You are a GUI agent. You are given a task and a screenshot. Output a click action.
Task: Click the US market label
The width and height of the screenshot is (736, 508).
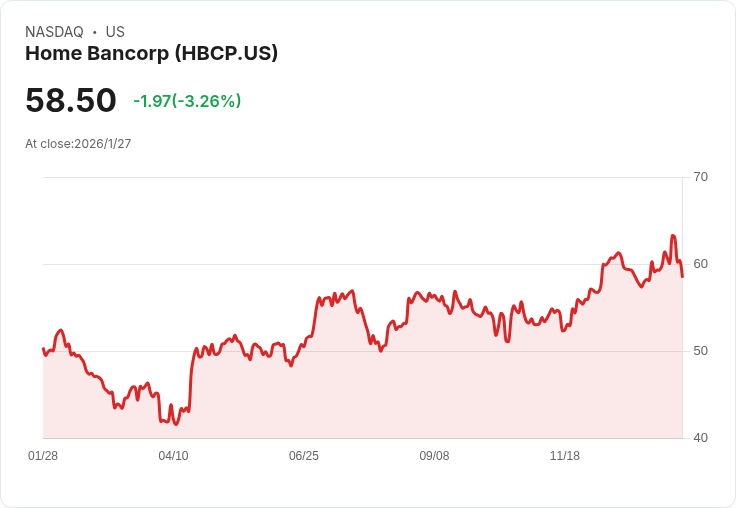(x=115, y=32)
